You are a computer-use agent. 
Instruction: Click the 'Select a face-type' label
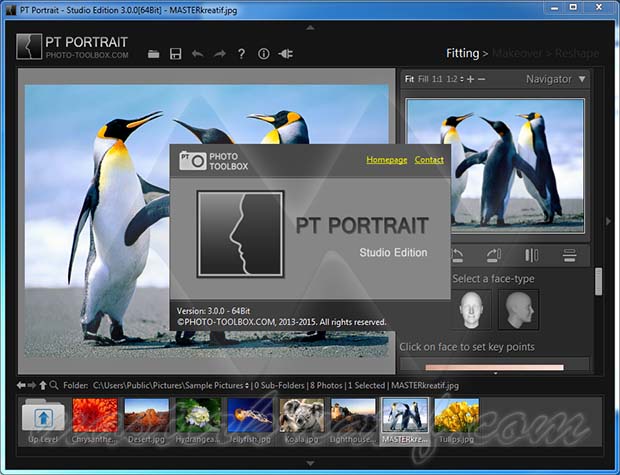pos(493,278)
